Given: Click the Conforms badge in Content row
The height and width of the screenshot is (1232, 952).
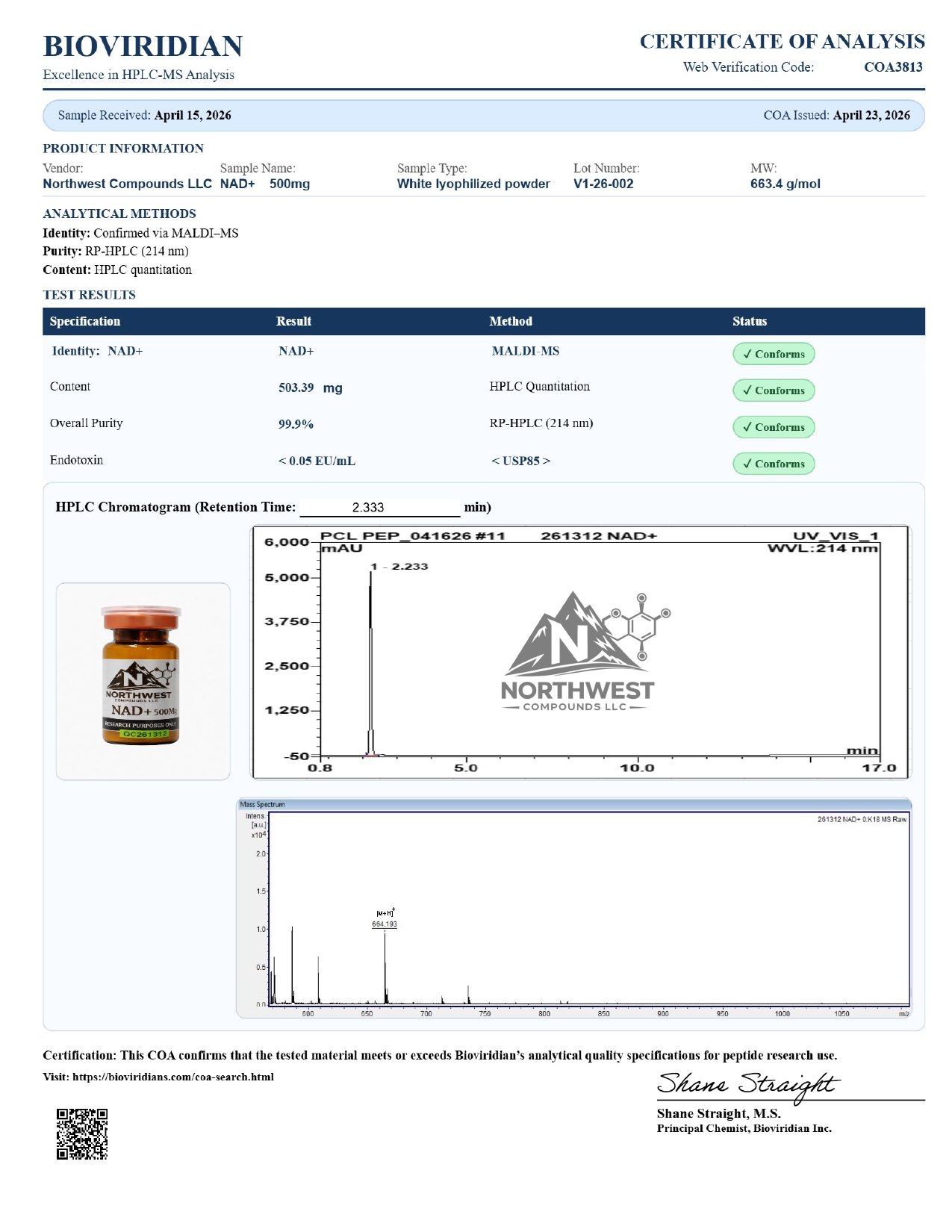Looking at the screenshot, I should 774,391.
